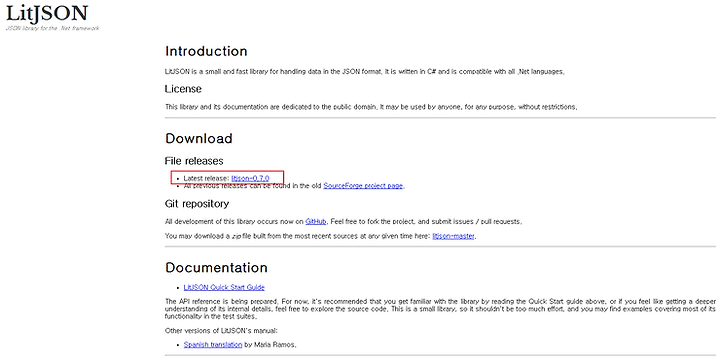This screenshot has width=720, height=360.
Task: Click the 'Other versions of LitJSON's manual' text
Action: 221,331
